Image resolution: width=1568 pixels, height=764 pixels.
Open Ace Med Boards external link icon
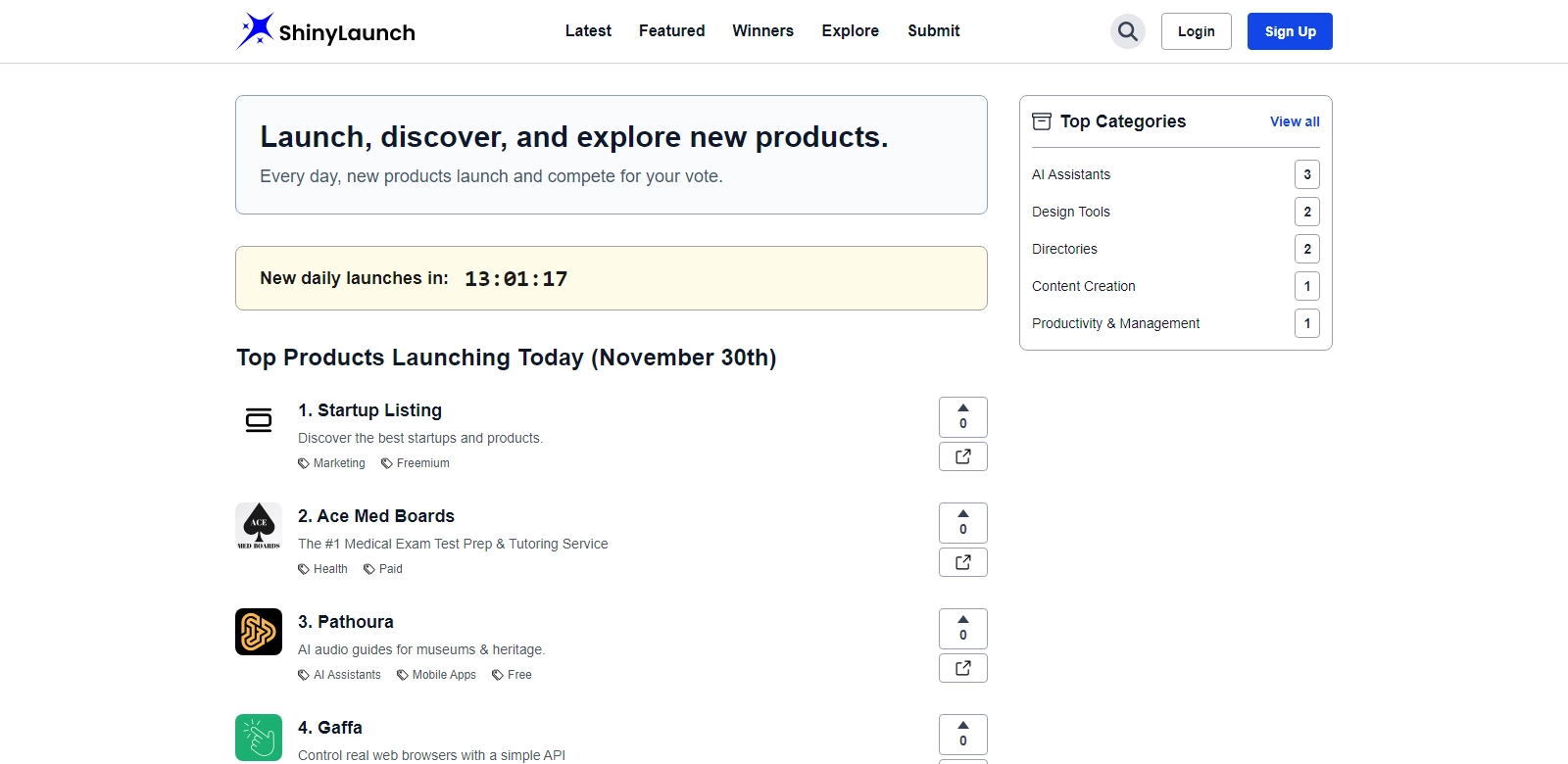coord(963,562)
